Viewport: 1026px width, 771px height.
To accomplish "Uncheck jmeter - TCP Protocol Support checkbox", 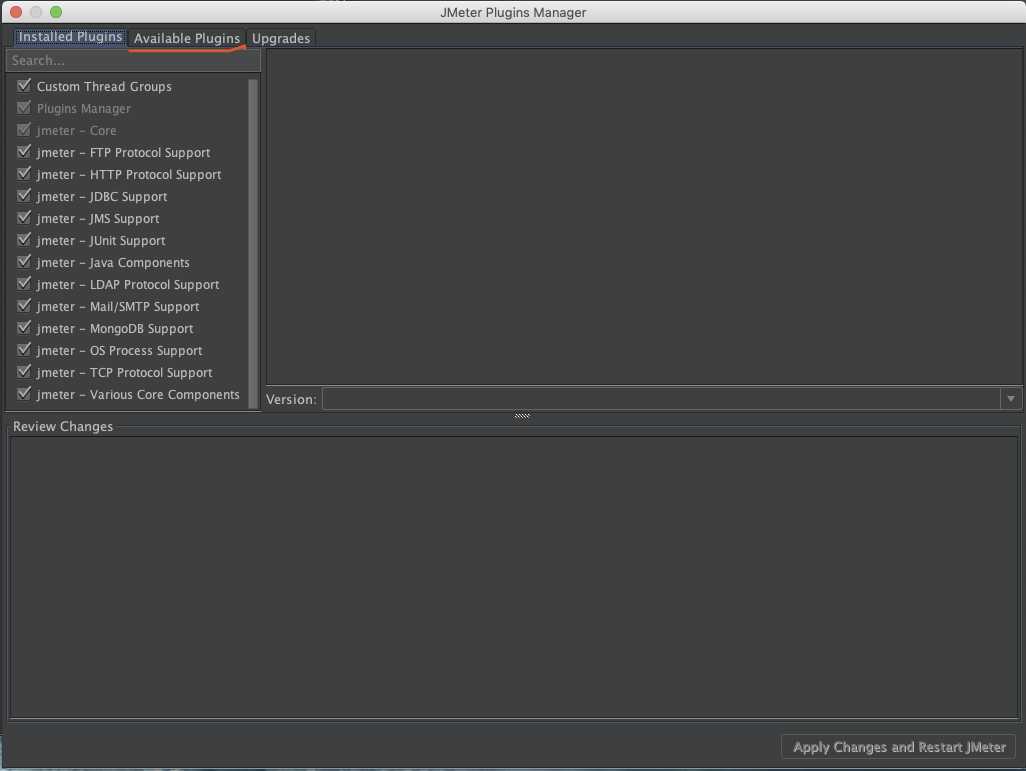I will pos(24,372).
